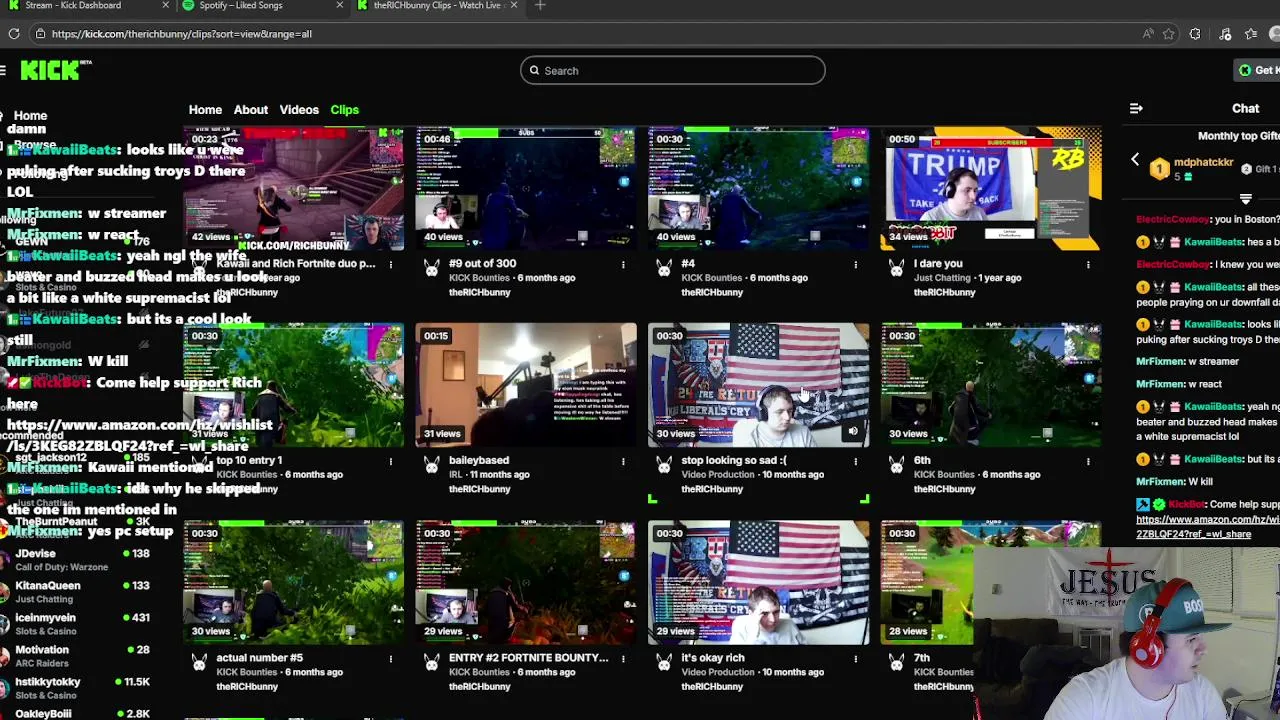1280x720 pixels.
Task: Click the browser address bar URL
Action: pos(181,34)
